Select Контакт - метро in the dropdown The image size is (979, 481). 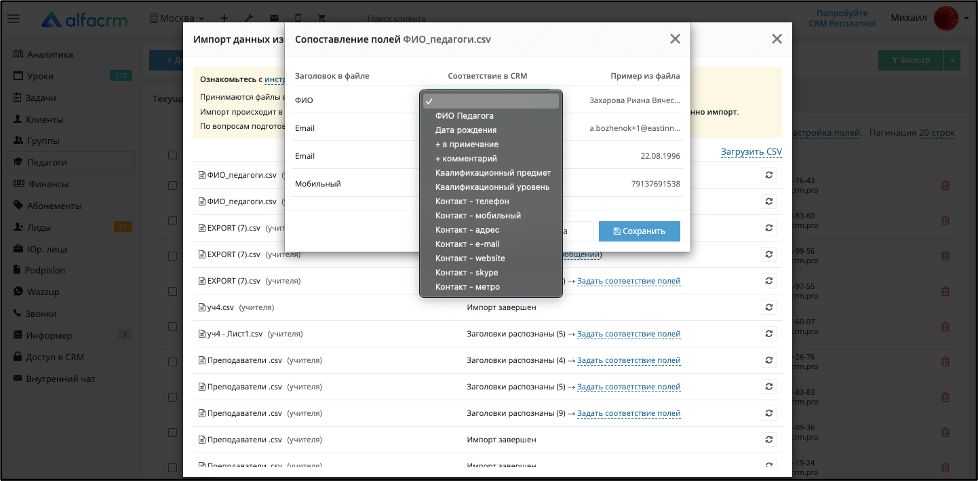coord(491,287)
